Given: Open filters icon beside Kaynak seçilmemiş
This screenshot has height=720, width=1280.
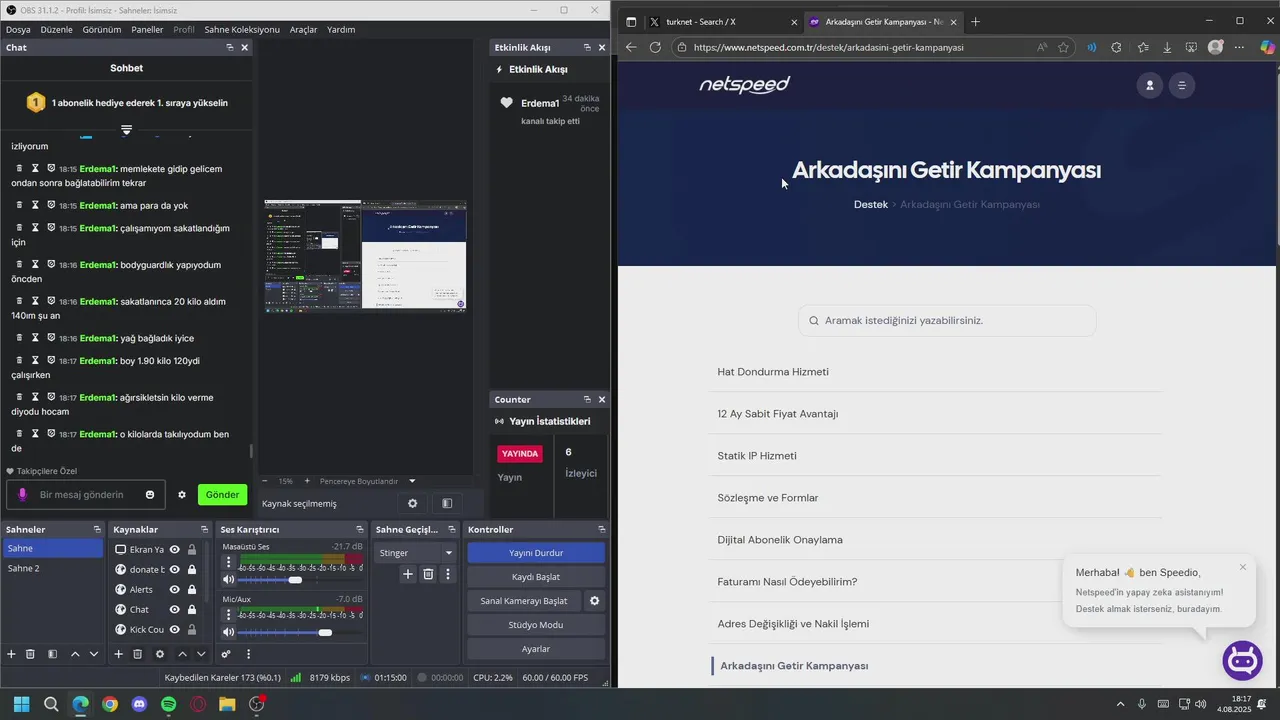Looking at the screenshot, I should [x=447, y=503].
